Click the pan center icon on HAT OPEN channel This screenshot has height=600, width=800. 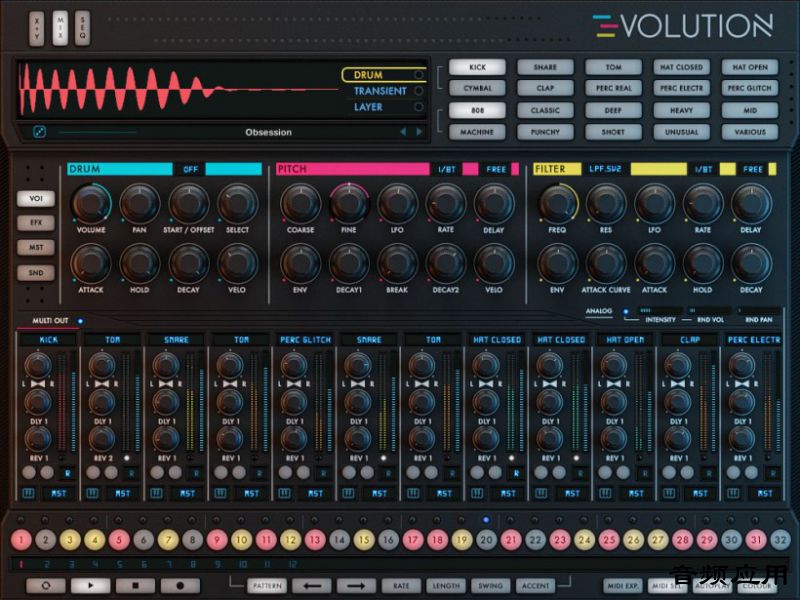click(x=614, y=384)
